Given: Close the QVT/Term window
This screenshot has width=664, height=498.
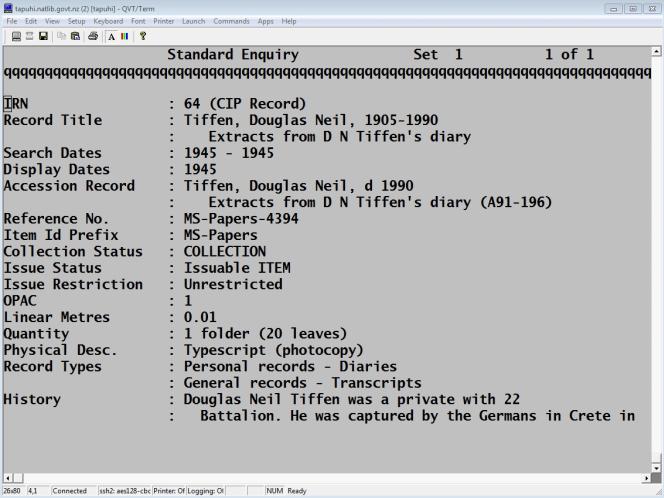Looking at the screenshot, I should [653, 8].
